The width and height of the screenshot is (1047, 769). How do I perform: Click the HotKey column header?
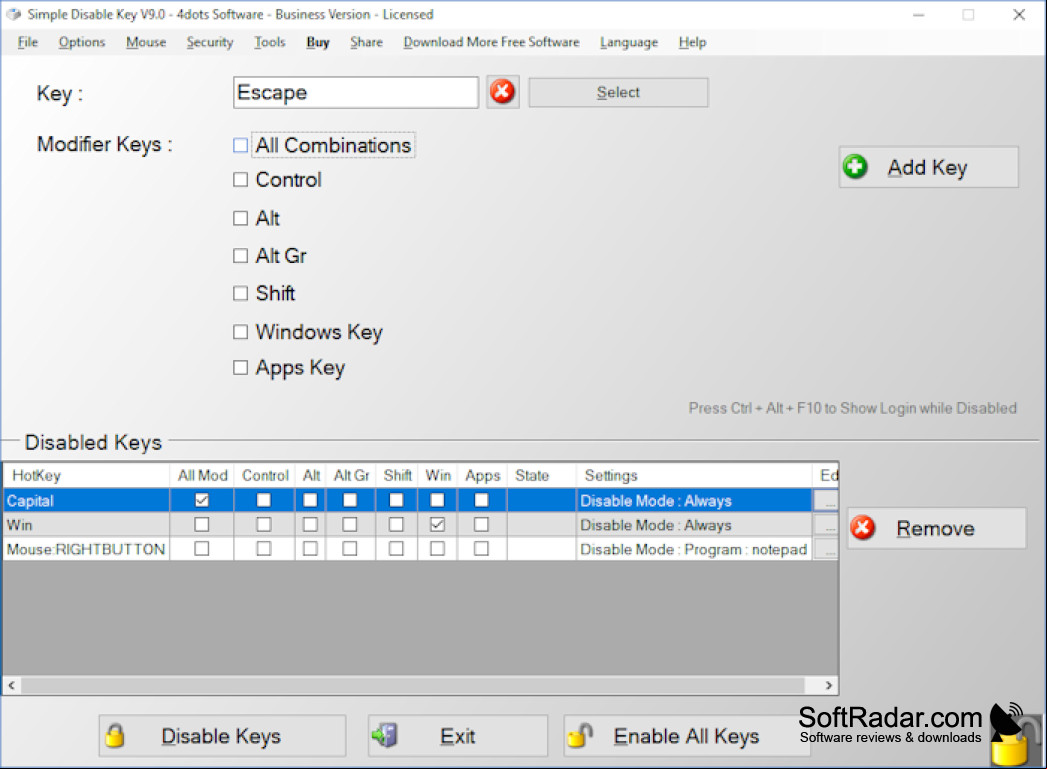[87, 475]
